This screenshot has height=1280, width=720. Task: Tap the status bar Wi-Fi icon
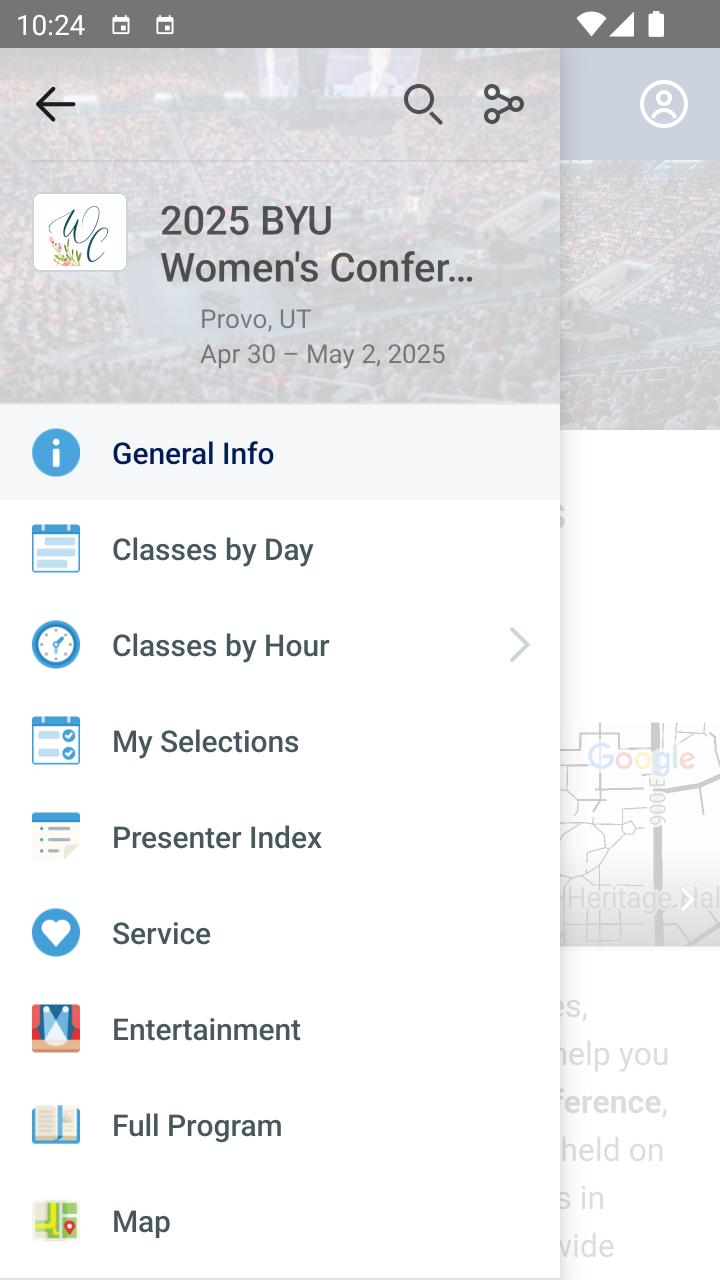591,24
